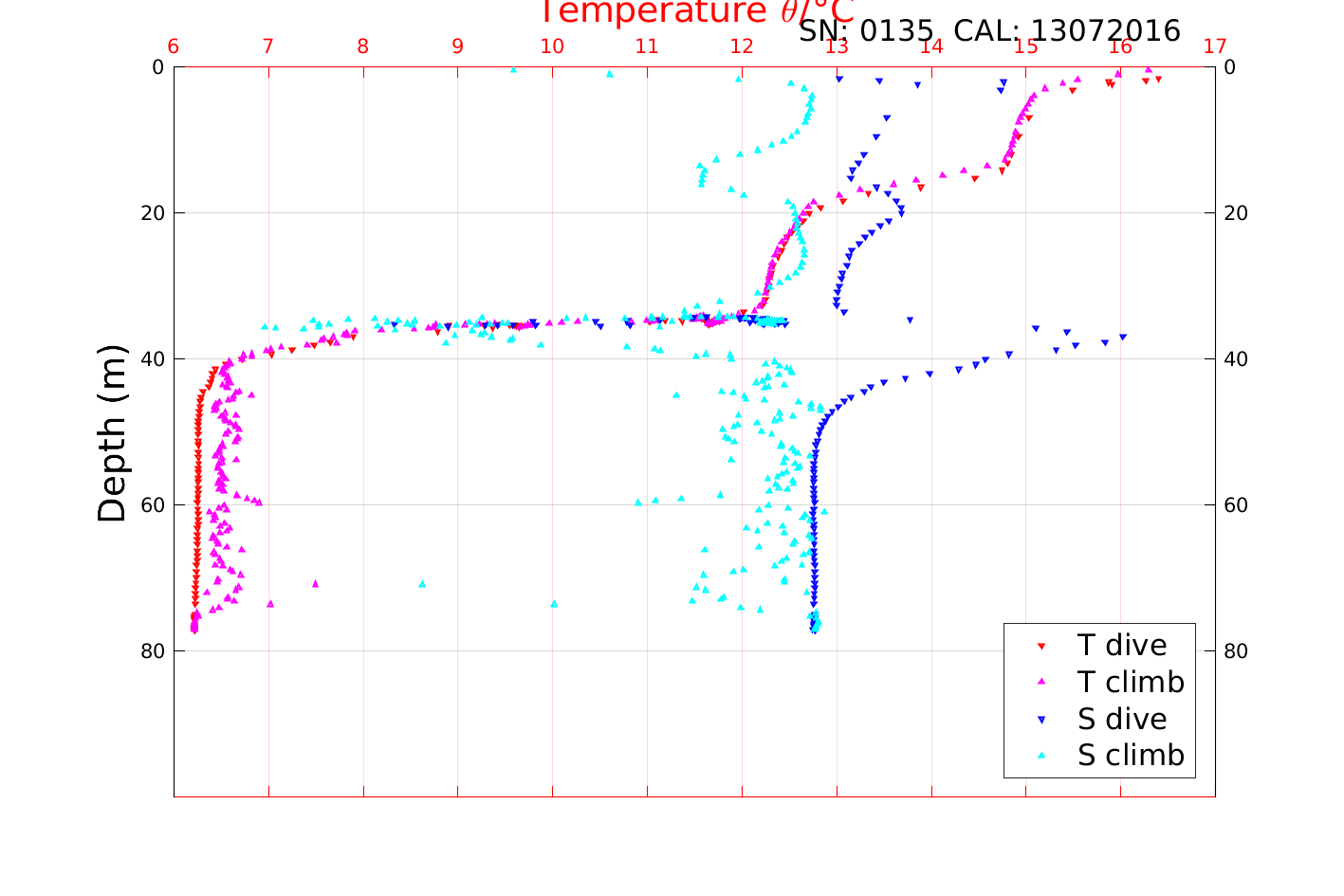Image resolution: width=1344 pixels, height=896 pixels.
Task: Click the 'S dive' legend label
Action: click(x=1122, y=720)
